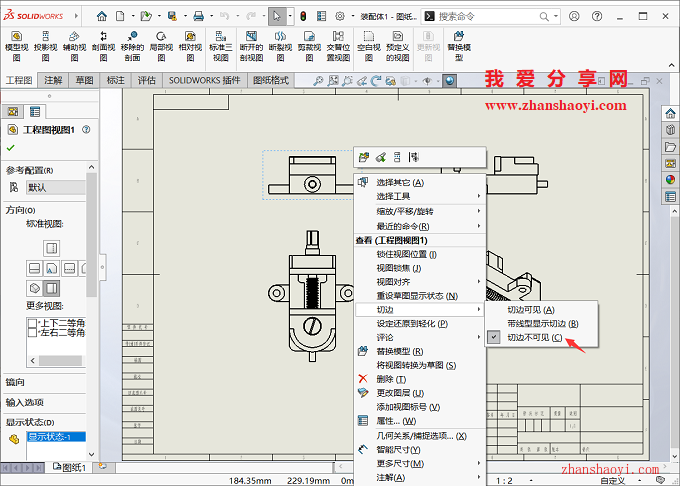Choose 属性... (W) in the context menu

(x=420, y=421)
